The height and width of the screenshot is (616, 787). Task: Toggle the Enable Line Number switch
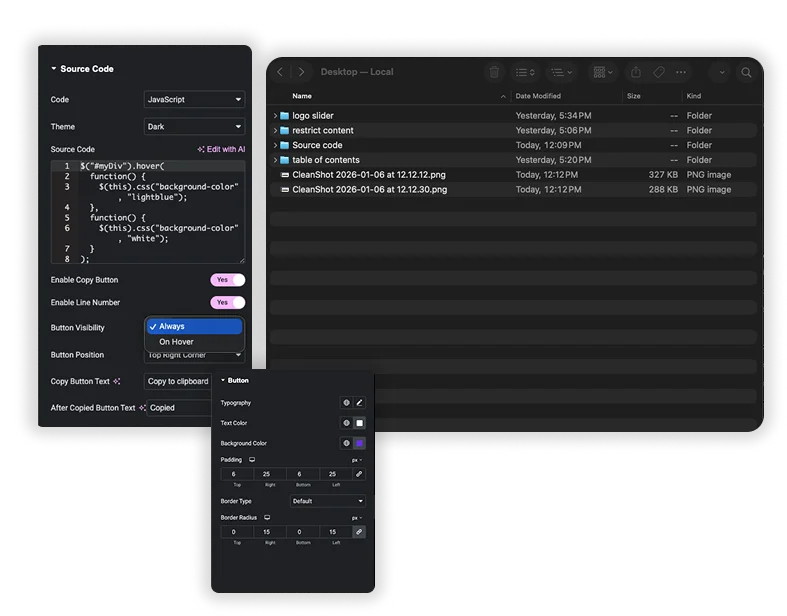click(x=227, y=302)
